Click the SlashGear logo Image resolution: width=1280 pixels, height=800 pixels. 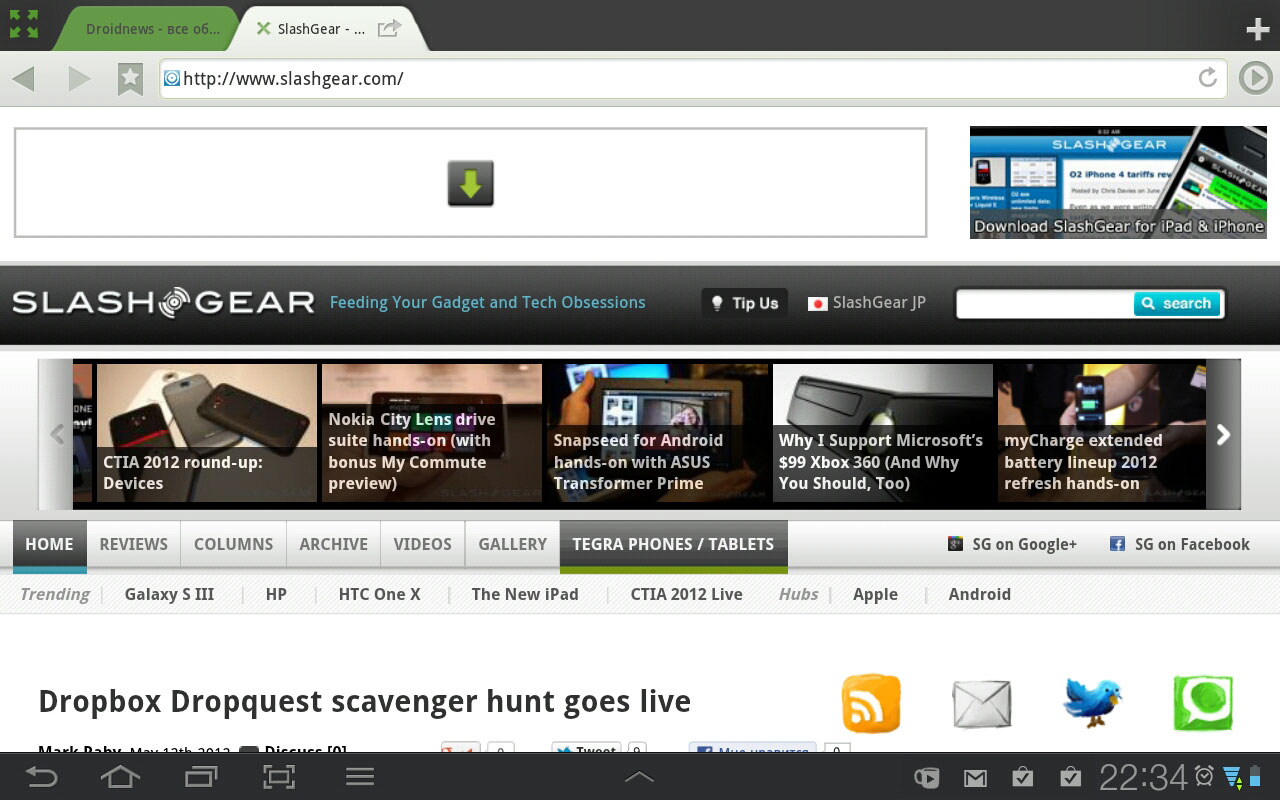point(163,302)
